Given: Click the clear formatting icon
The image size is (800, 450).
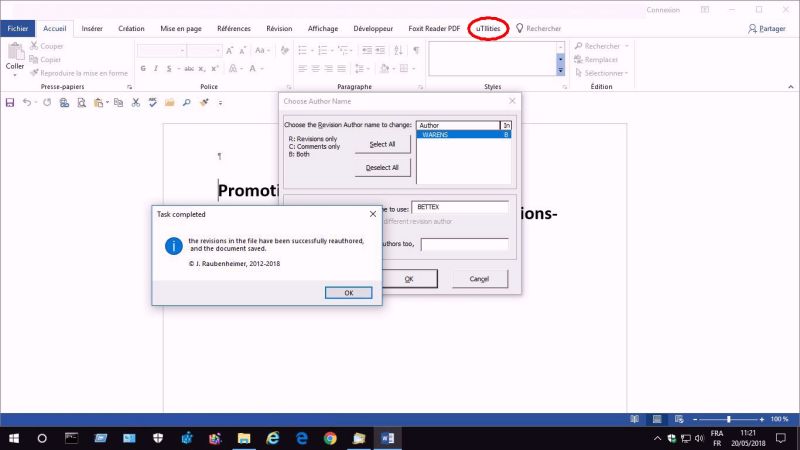Looking at the screenshot, I should [285, 50].
